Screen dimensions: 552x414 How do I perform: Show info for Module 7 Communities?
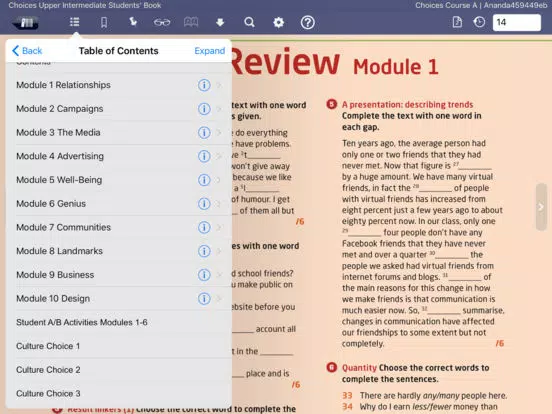204,227
